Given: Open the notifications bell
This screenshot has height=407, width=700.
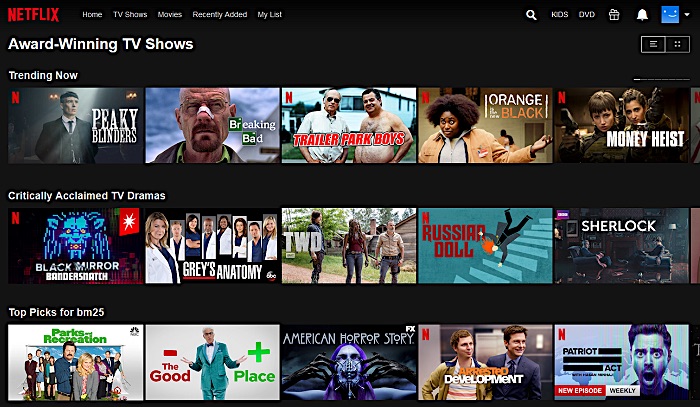Looking at the screenshot, I should point(642,15).
